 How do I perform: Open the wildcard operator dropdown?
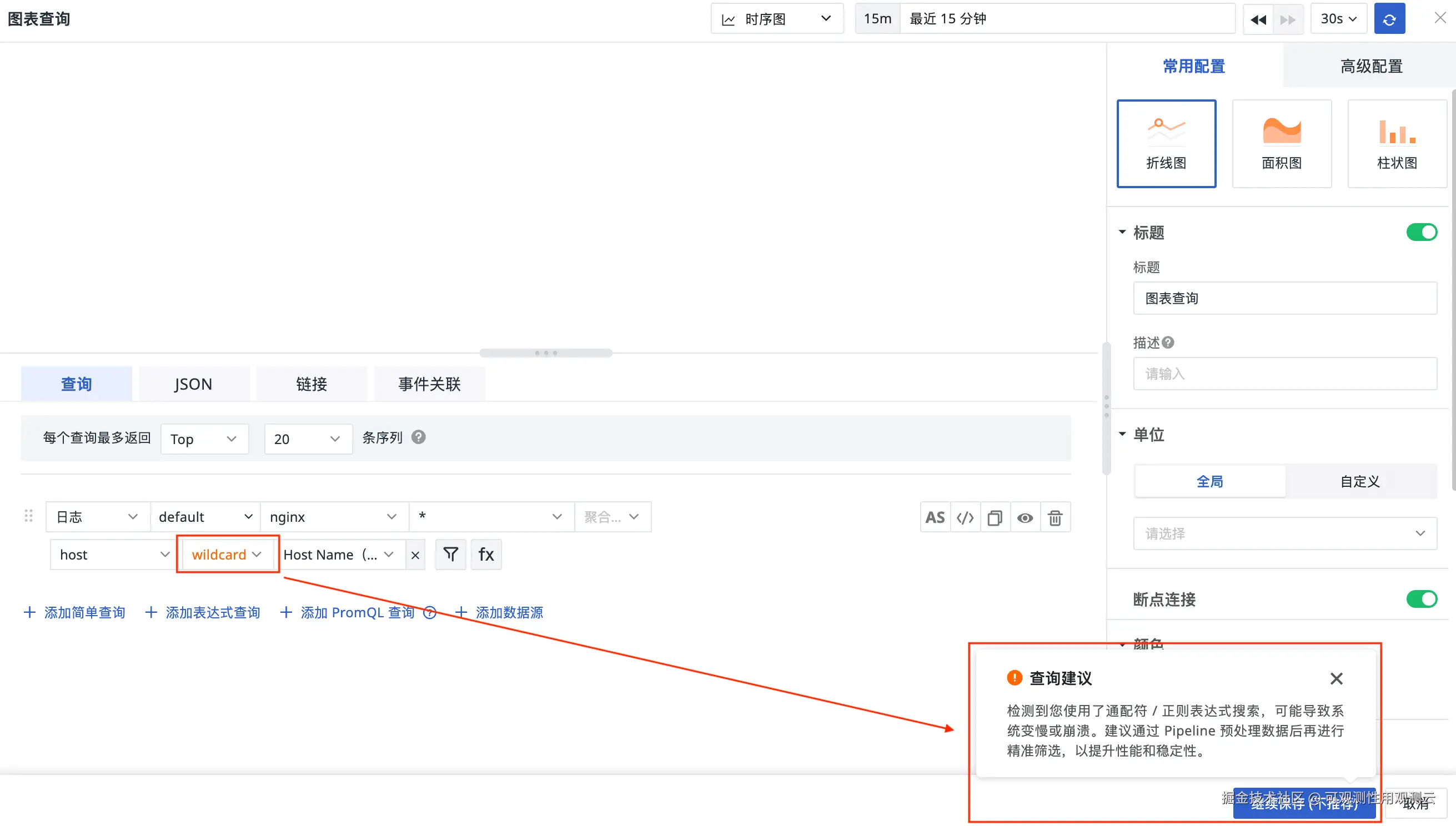(227, 554)
